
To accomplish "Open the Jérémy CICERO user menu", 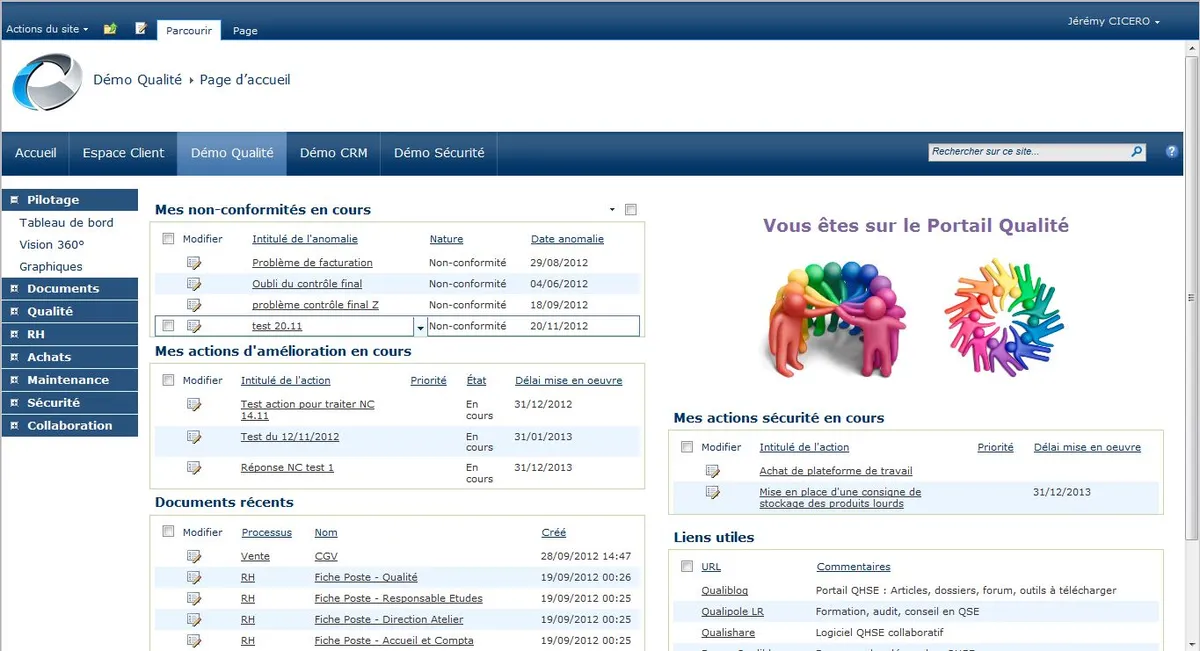I will click(x=1114, y=21).
